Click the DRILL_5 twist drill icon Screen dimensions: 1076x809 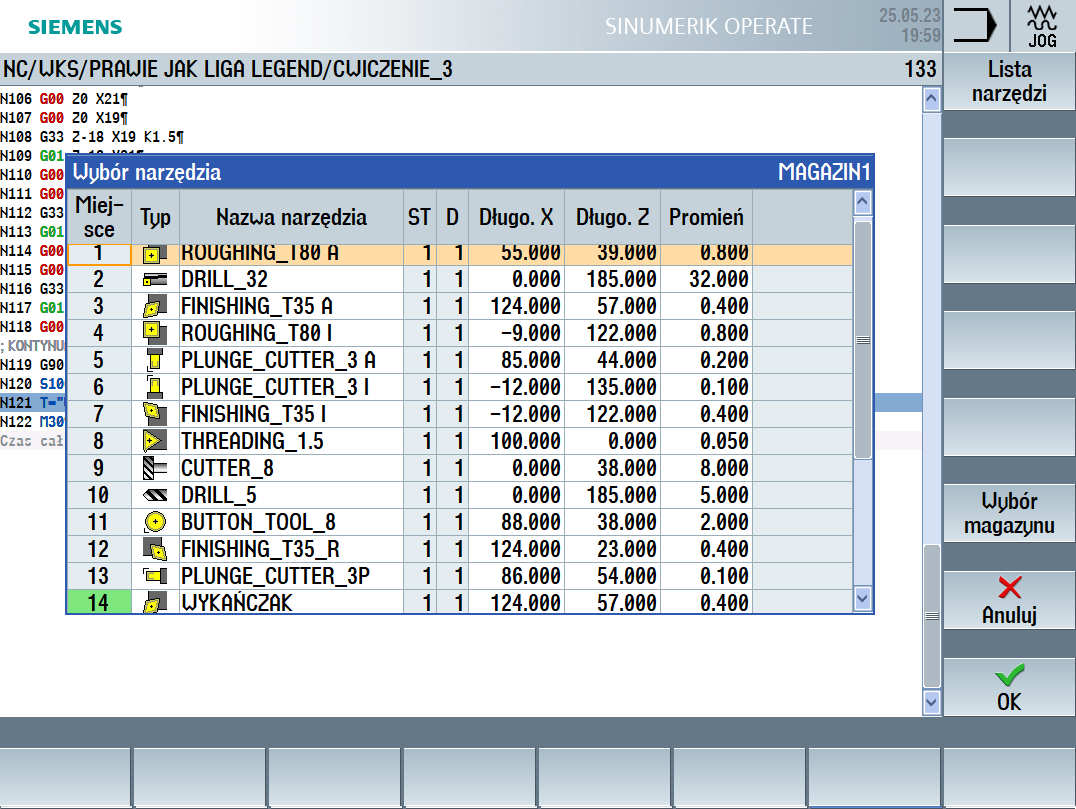point(154,495)
